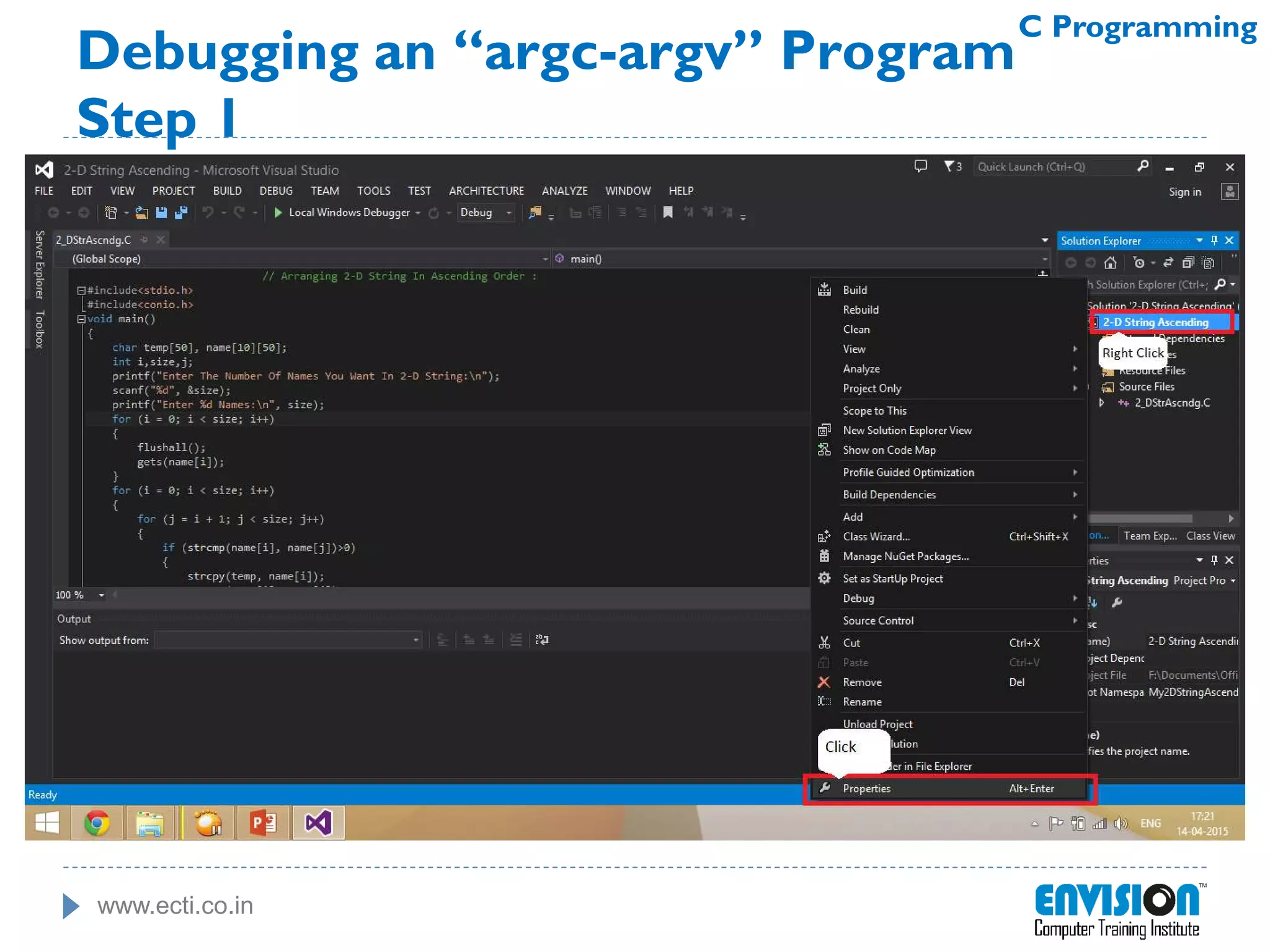Click the Windows Start button
1270x952 pixels.
[x=47, y=823]
